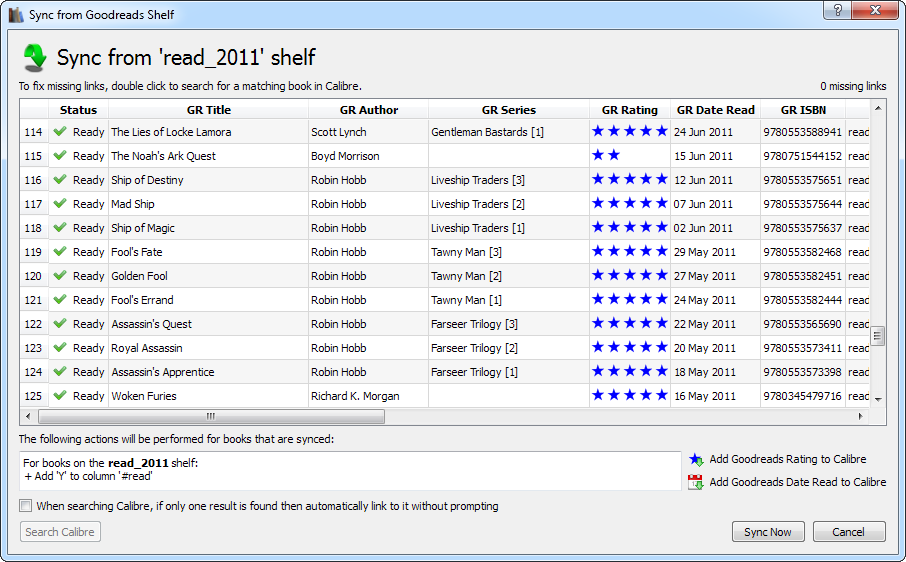Click the two-star rating for The Noah's Ark Quest
Screen dimensions: 906x562
pos(606,155)
